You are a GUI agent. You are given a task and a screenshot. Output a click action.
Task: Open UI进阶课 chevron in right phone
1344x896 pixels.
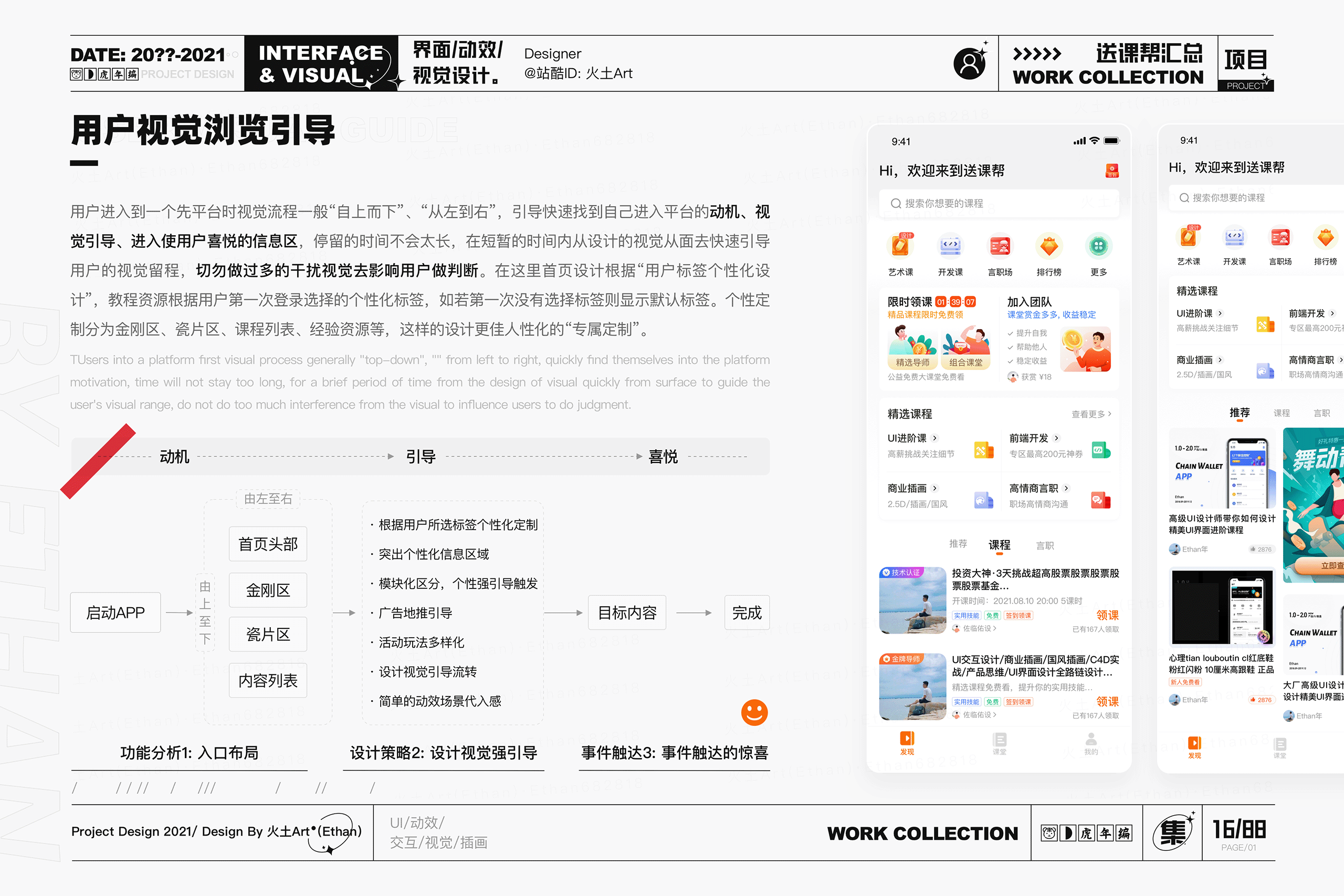1220,313
